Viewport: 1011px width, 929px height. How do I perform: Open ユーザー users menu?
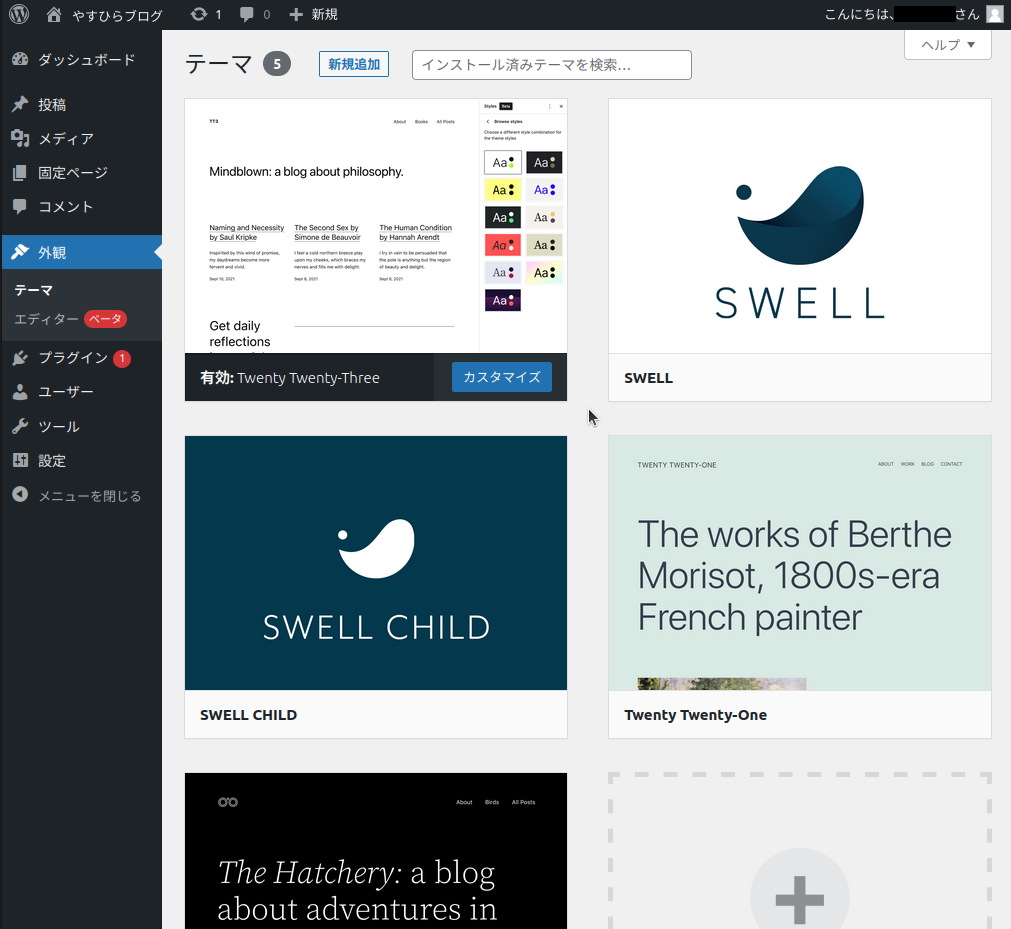coord(81,392)
